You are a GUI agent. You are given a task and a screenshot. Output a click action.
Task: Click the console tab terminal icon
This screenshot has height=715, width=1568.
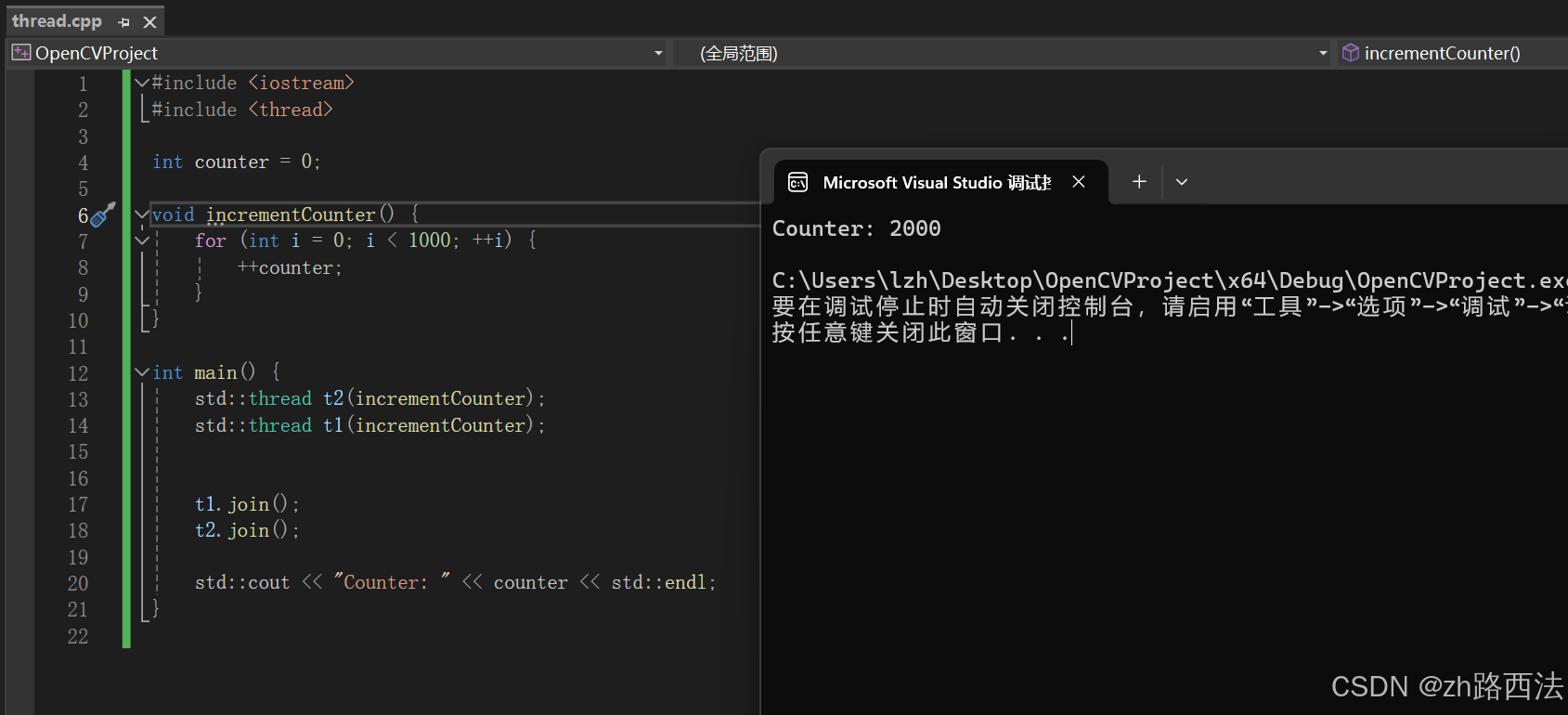click(798, 182)
